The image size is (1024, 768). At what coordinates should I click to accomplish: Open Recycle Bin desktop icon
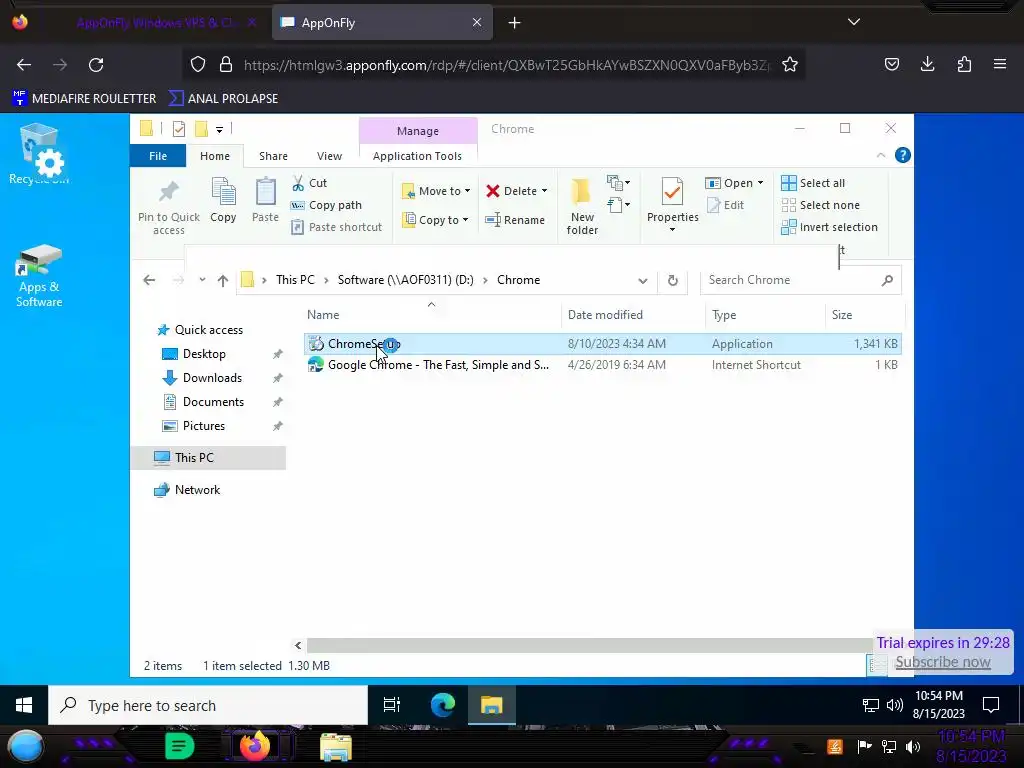coord(39,154)
